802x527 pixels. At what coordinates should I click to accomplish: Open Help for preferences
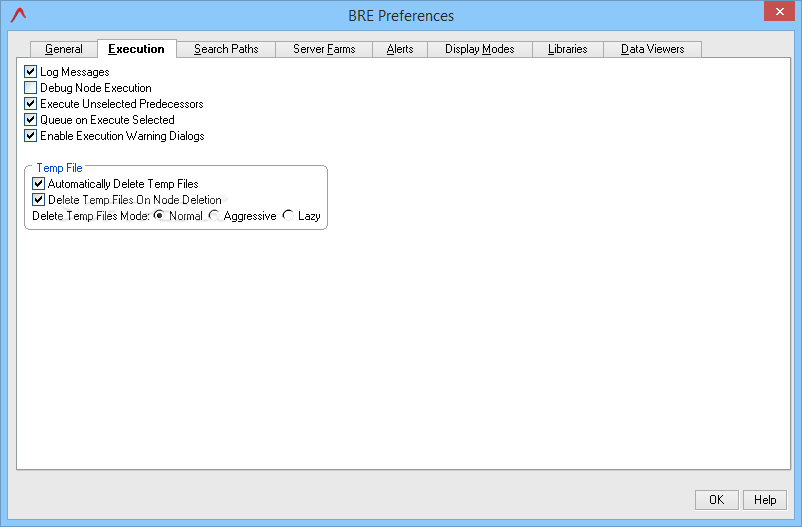[x=765, y=500]
